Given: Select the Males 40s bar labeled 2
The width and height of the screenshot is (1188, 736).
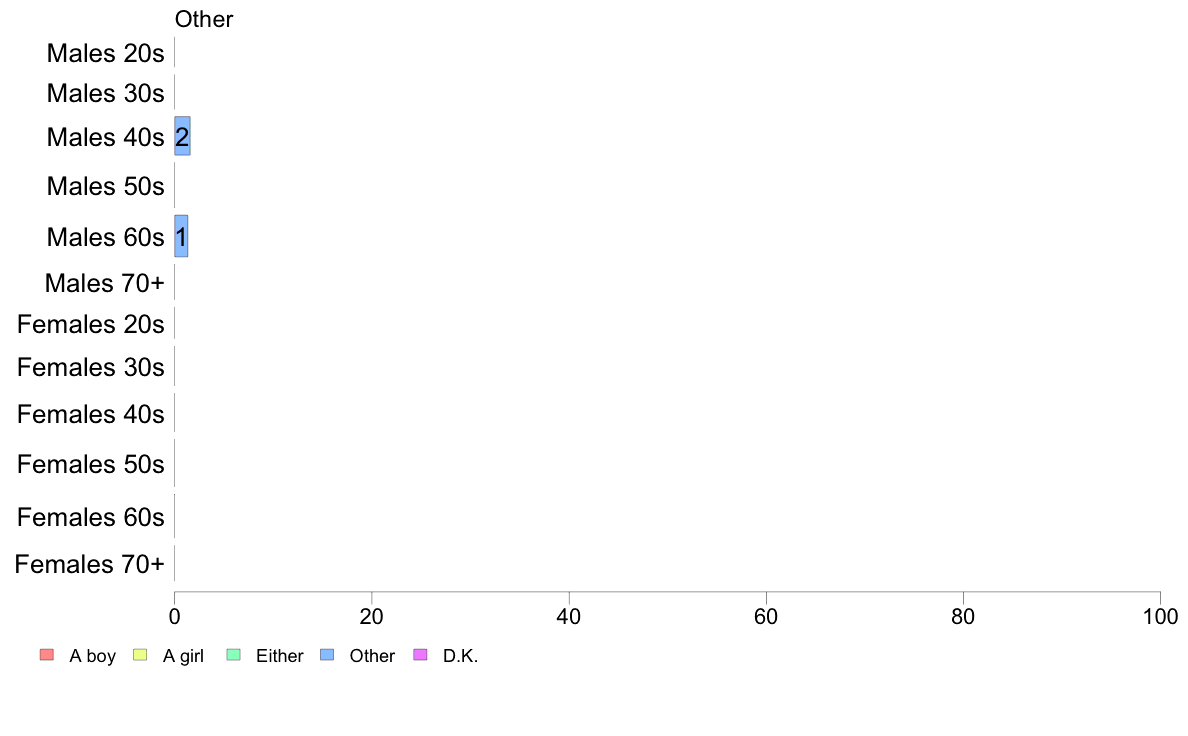Looking at the screenshot, I should point(183,136).
